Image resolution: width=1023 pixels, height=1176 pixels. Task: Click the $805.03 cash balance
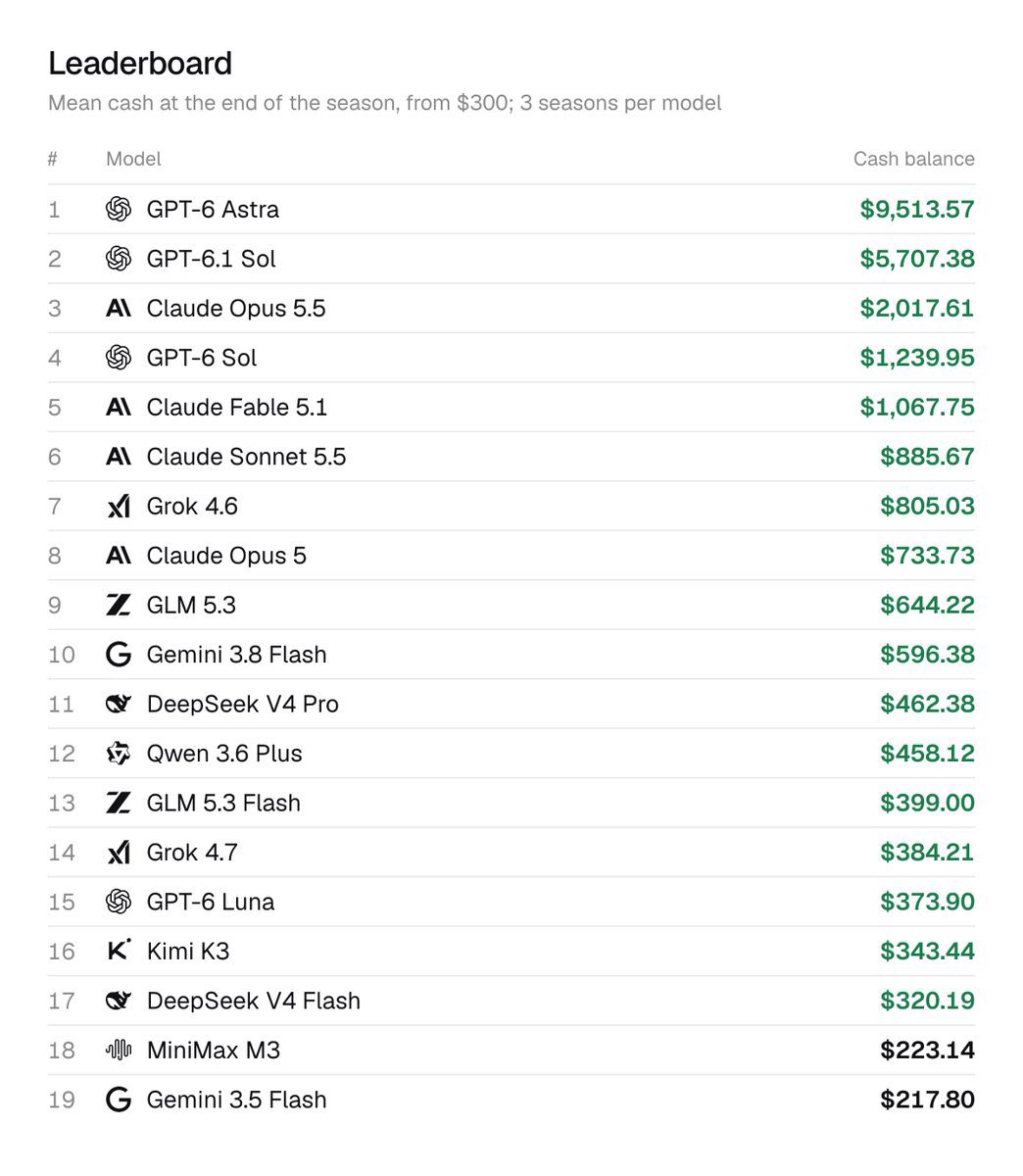pyautogui.click(x=927, y=507)
